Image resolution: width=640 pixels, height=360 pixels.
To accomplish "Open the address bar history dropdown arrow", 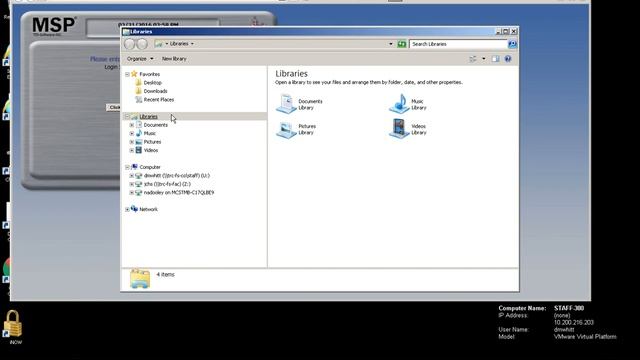I will click(391, 44).
